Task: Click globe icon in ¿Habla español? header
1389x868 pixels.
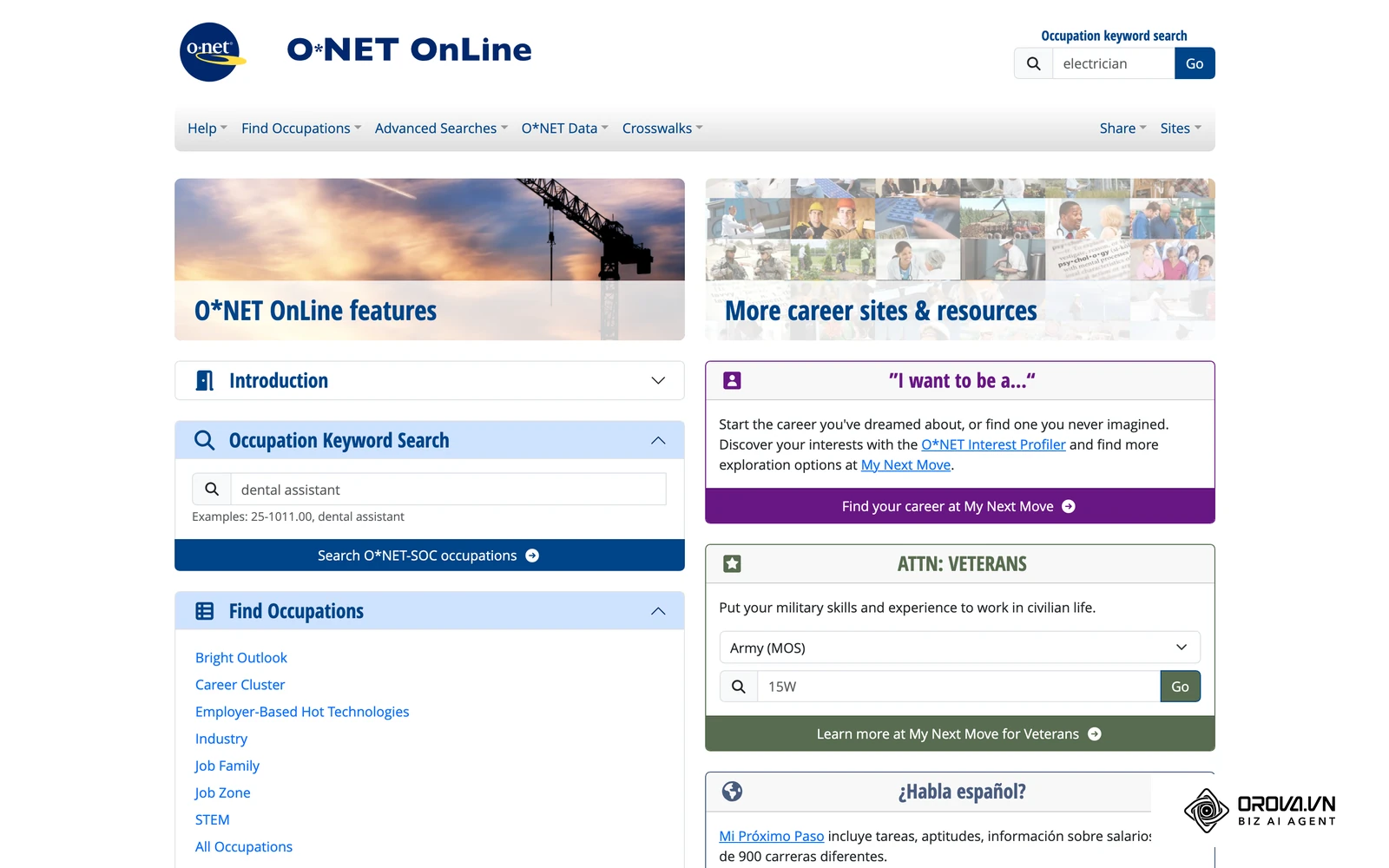Action: tap(733, 792)
